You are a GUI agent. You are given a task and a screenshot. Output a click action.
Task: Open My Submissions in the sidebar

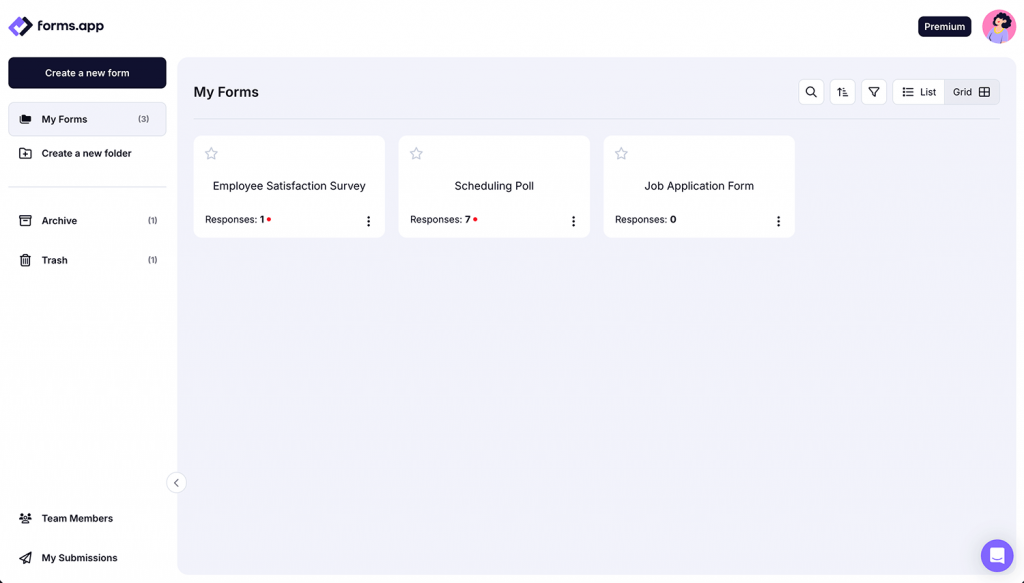(x=78, y=557)
